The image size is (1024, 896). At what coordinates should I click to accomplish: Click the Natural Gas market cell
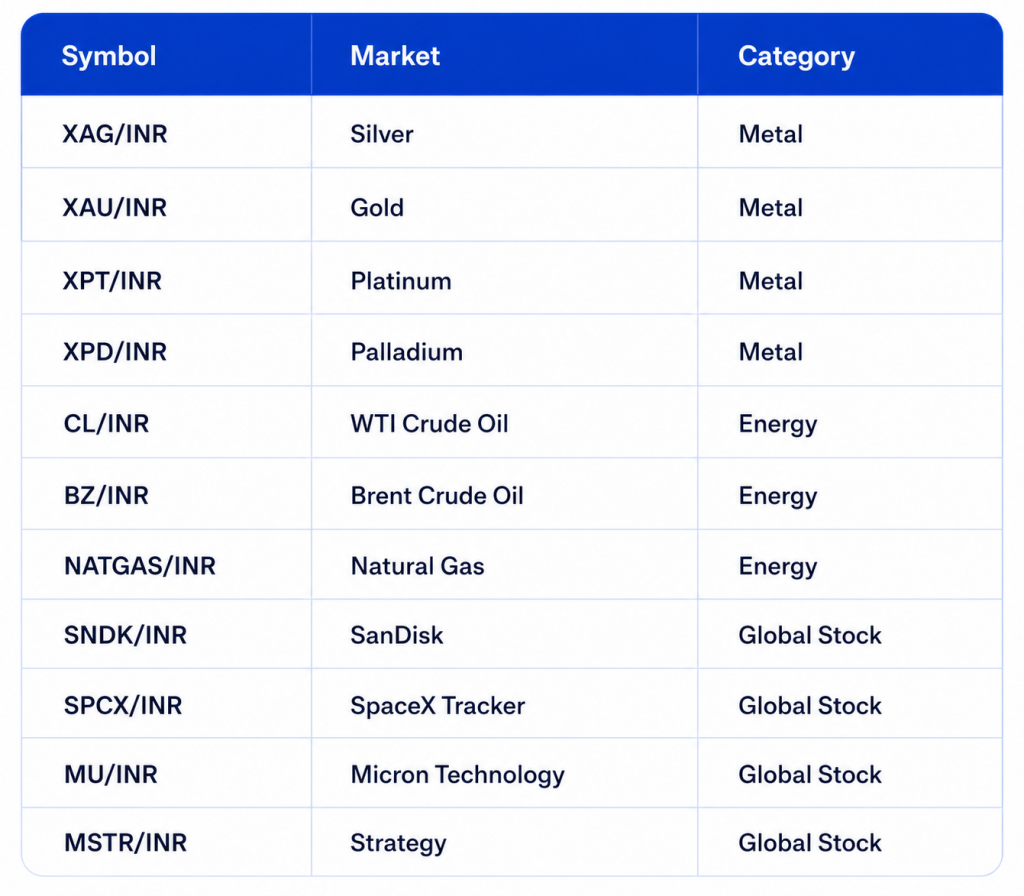(x=417, y=566)
